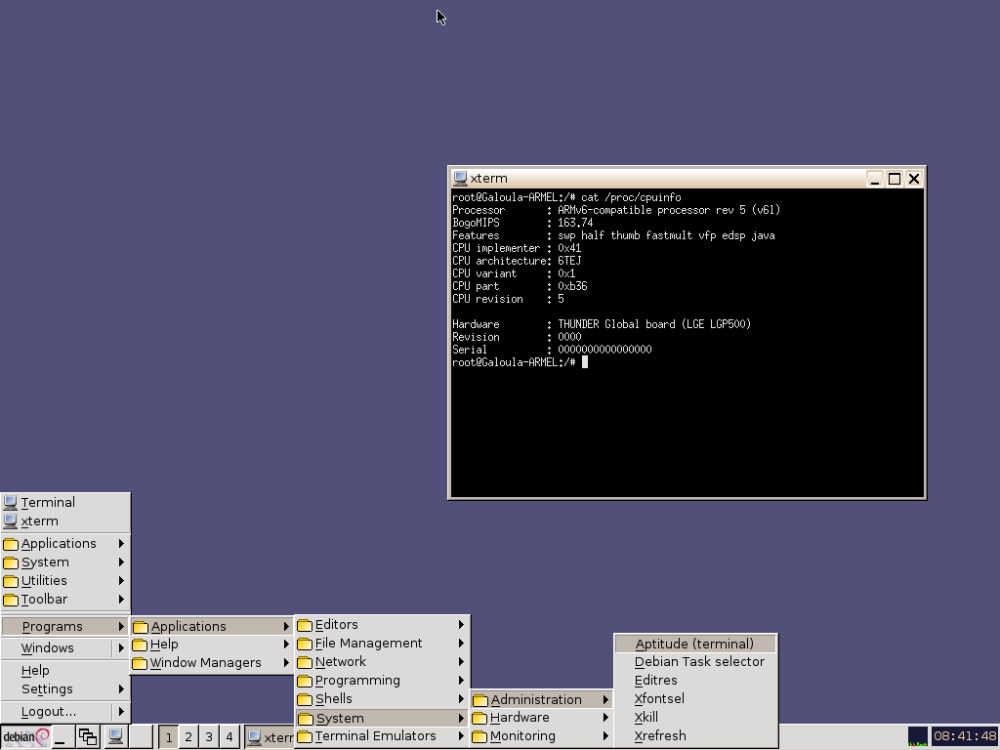Launch Aptitude (terminal)
1000x750 pixels.
(695, 643)
